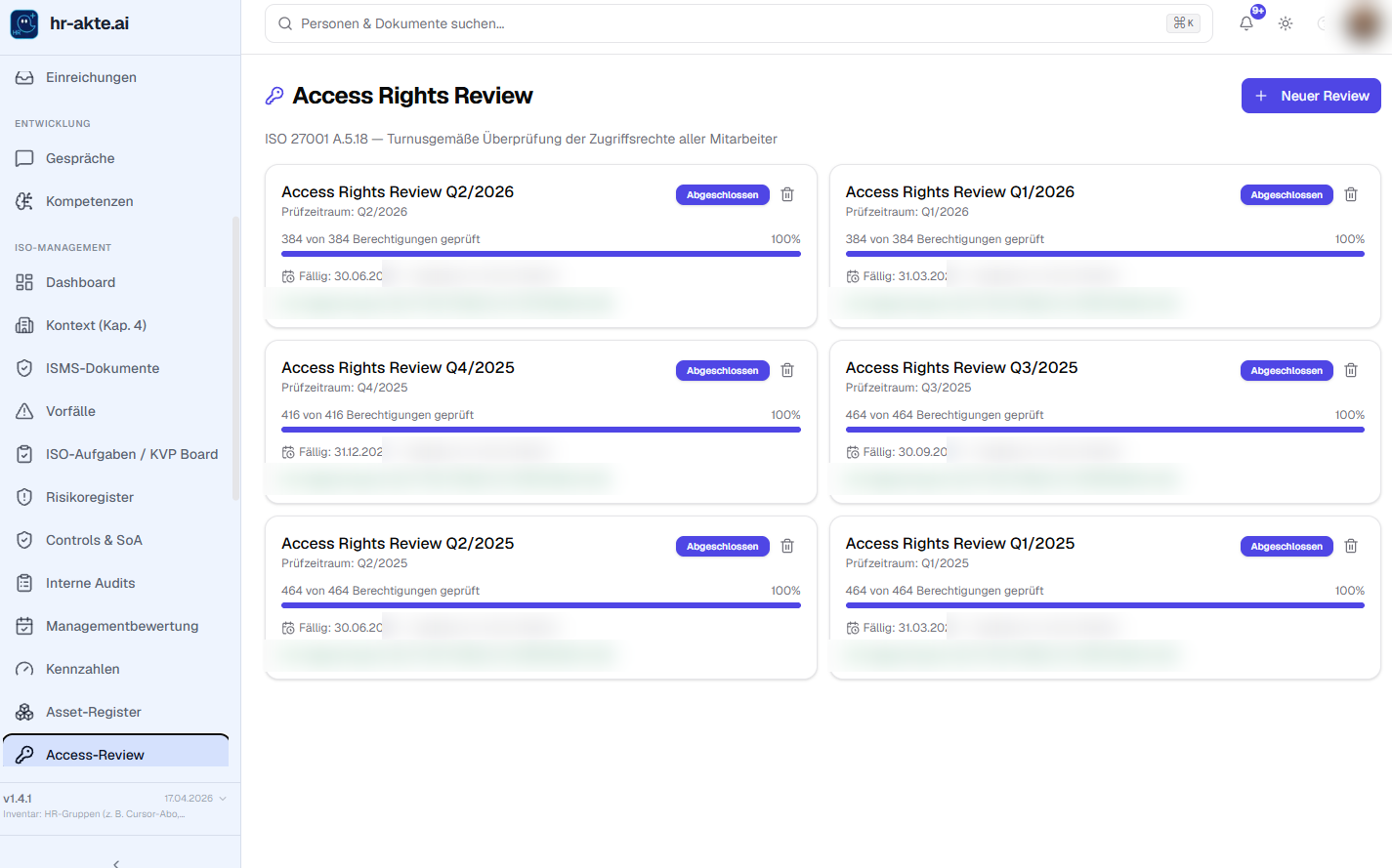This screenshot has width=1392, height=868.
Task: Click Abgeschlossen badge on Q1/2026 review
Action: [x=1287, y=195]
